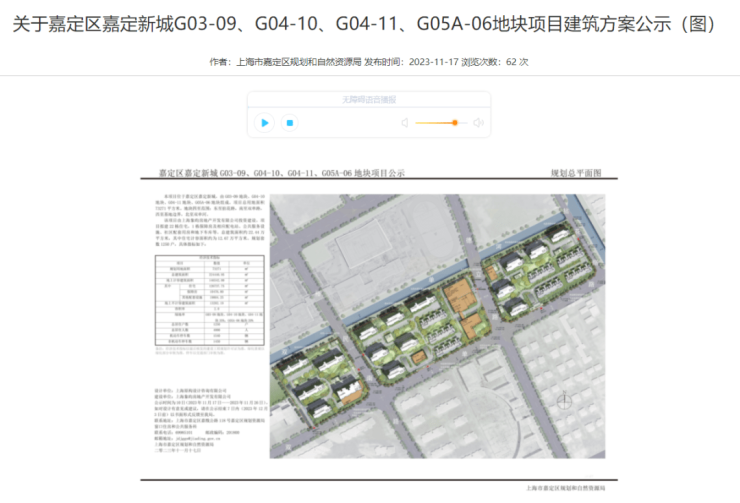The image size is (740, 503).
Task: Click the right end of the volume track
Action: pos(467,122)
